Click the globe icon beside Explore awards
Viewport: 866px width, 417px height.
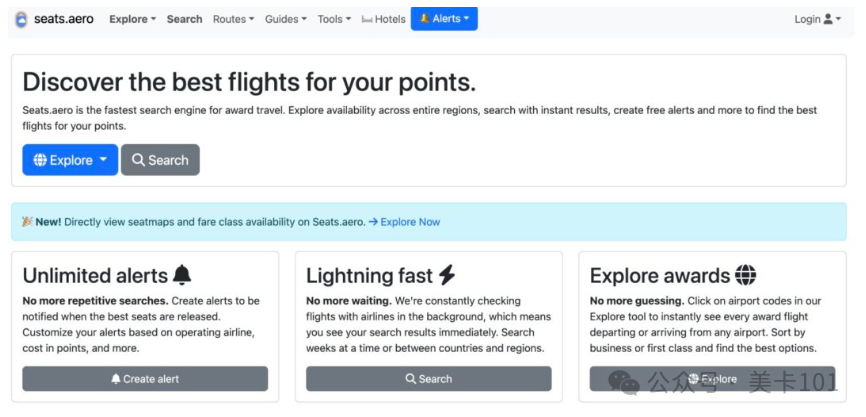[746, 275]
